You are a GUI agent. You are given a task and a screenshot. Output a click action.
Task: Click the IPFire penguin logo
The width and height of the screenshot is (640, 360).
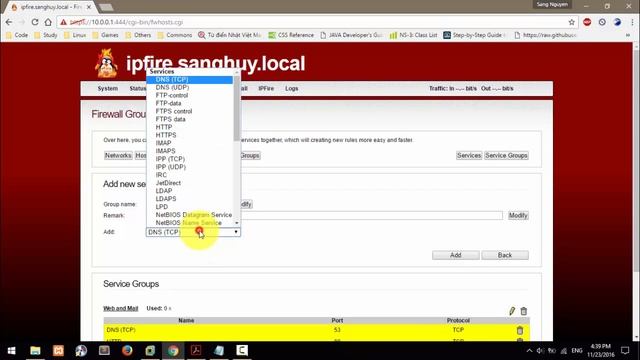[x=107, y=63]
